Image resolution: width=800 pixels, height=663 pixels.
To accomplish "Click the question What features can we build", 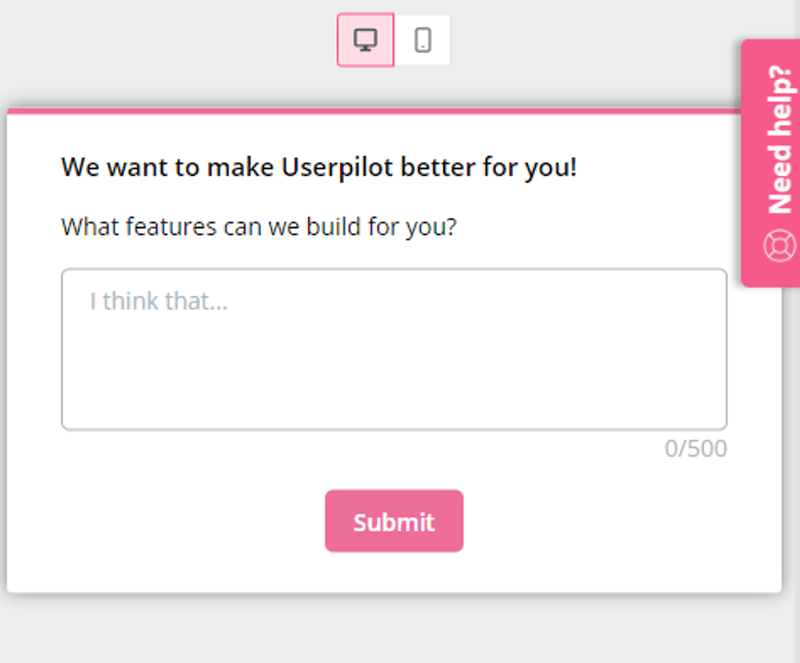I will [x=259, y=227].
